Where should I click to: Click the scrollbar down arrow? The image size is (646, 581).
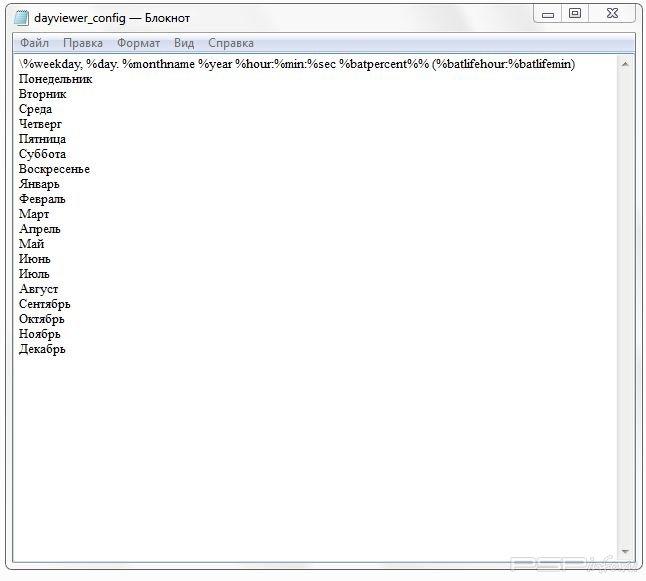[x=625, y=552]
